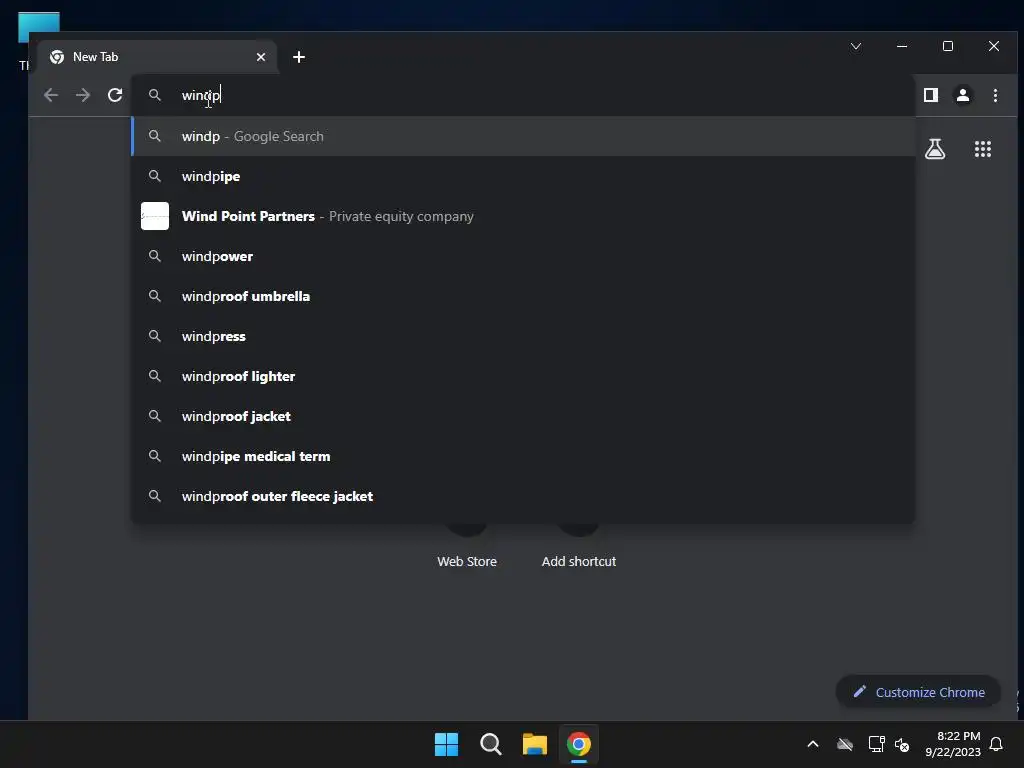Open Windows taskbar search

click(x=490, y=744)
